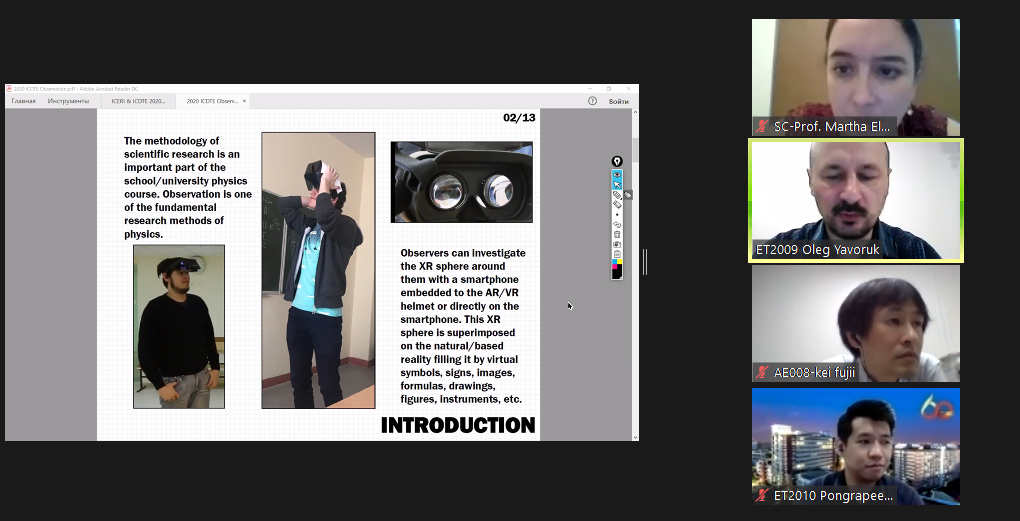
Task: Switch to the ICERI & ICDTE 2020 document tab
Action: (x=138, y=101)
